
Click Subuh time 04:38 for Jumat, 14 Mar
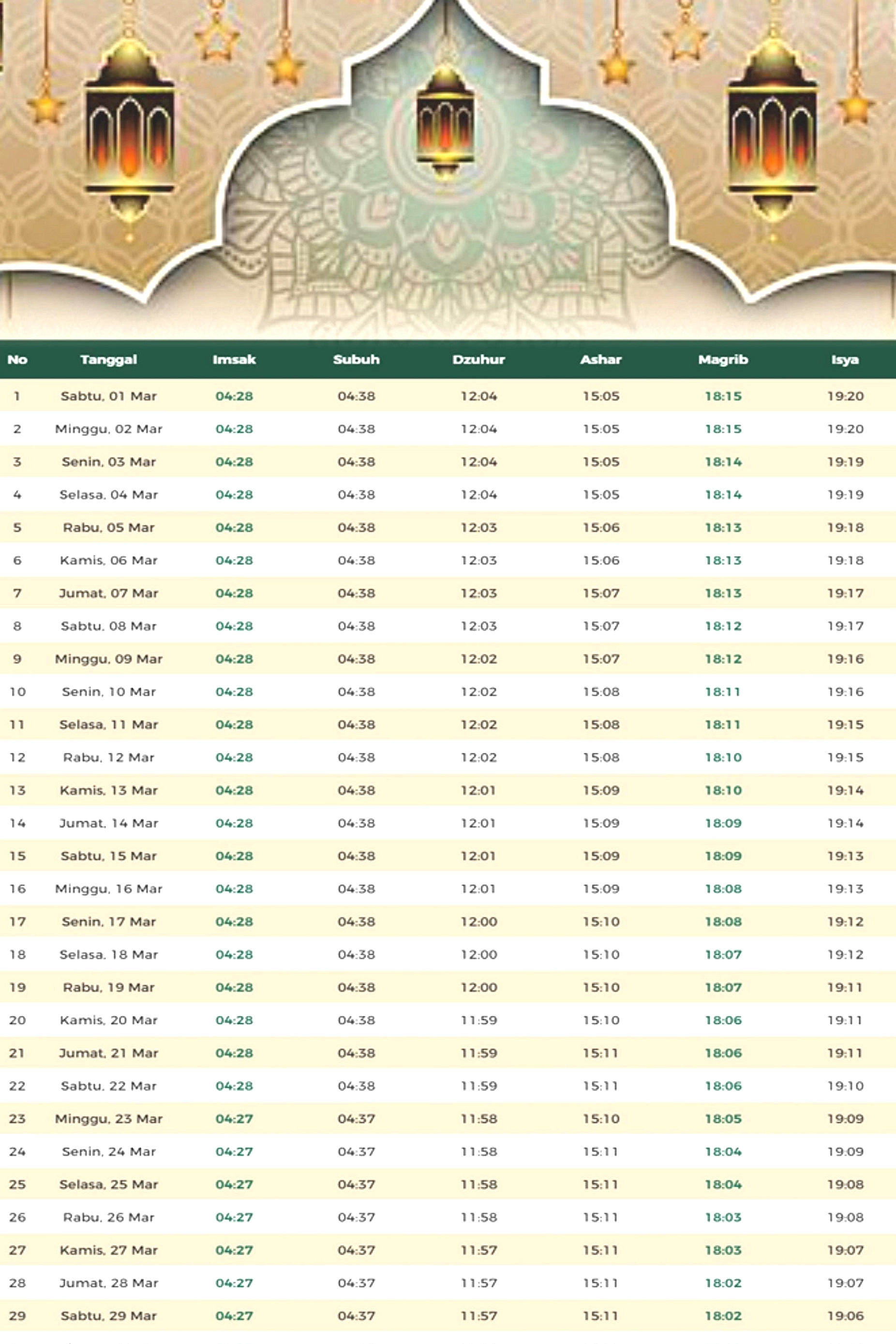click(357, 823)
